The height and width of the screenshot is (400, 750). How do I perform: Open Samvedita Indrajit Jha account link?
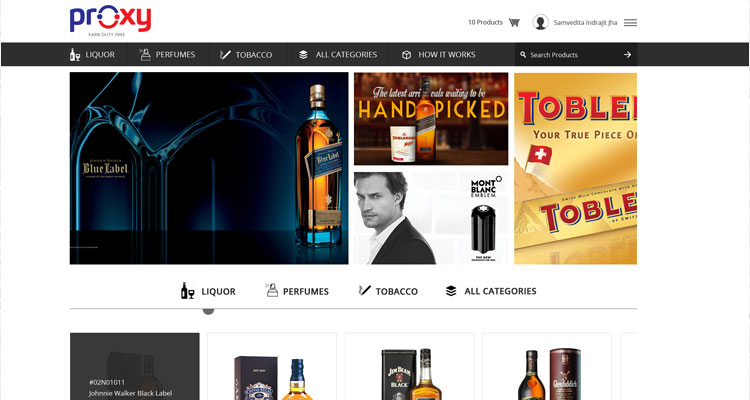click(585, 22)
